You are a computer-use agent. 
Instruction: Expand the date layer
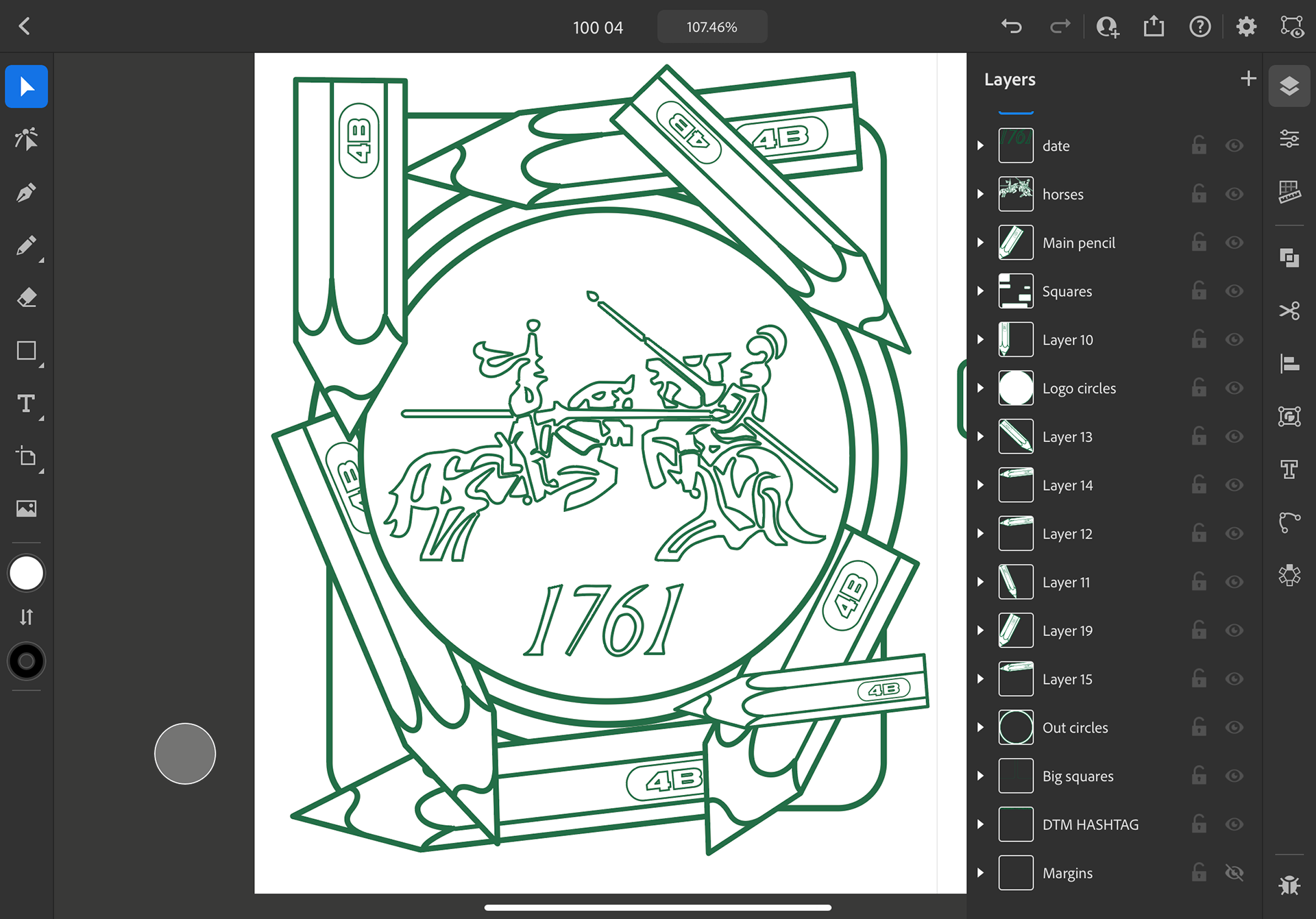pyautogui.click(x=981, y=145)
